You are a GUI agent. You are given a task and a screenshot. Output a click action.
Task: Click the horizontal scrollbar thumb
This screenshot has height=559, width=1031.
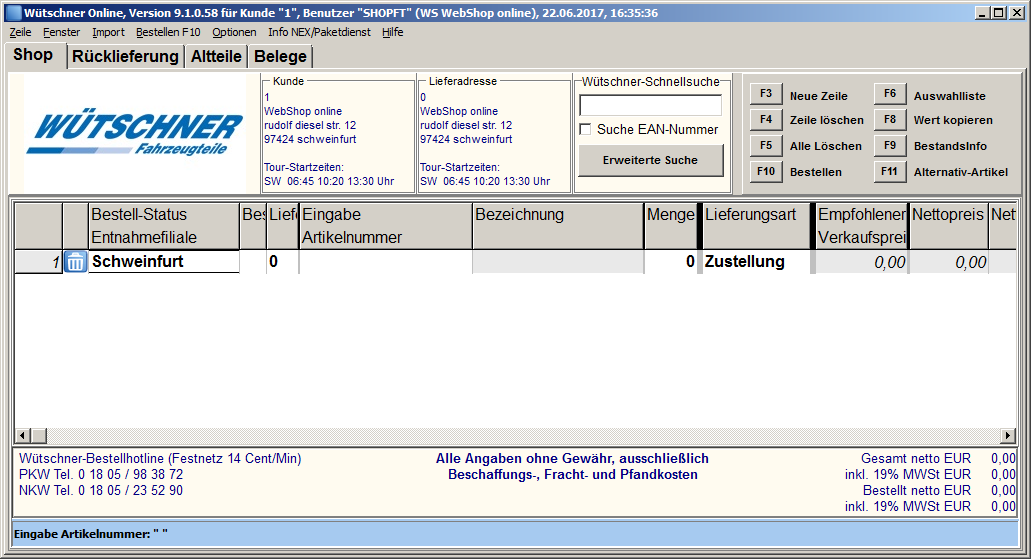pyautogui.click(x=38, y=435)
